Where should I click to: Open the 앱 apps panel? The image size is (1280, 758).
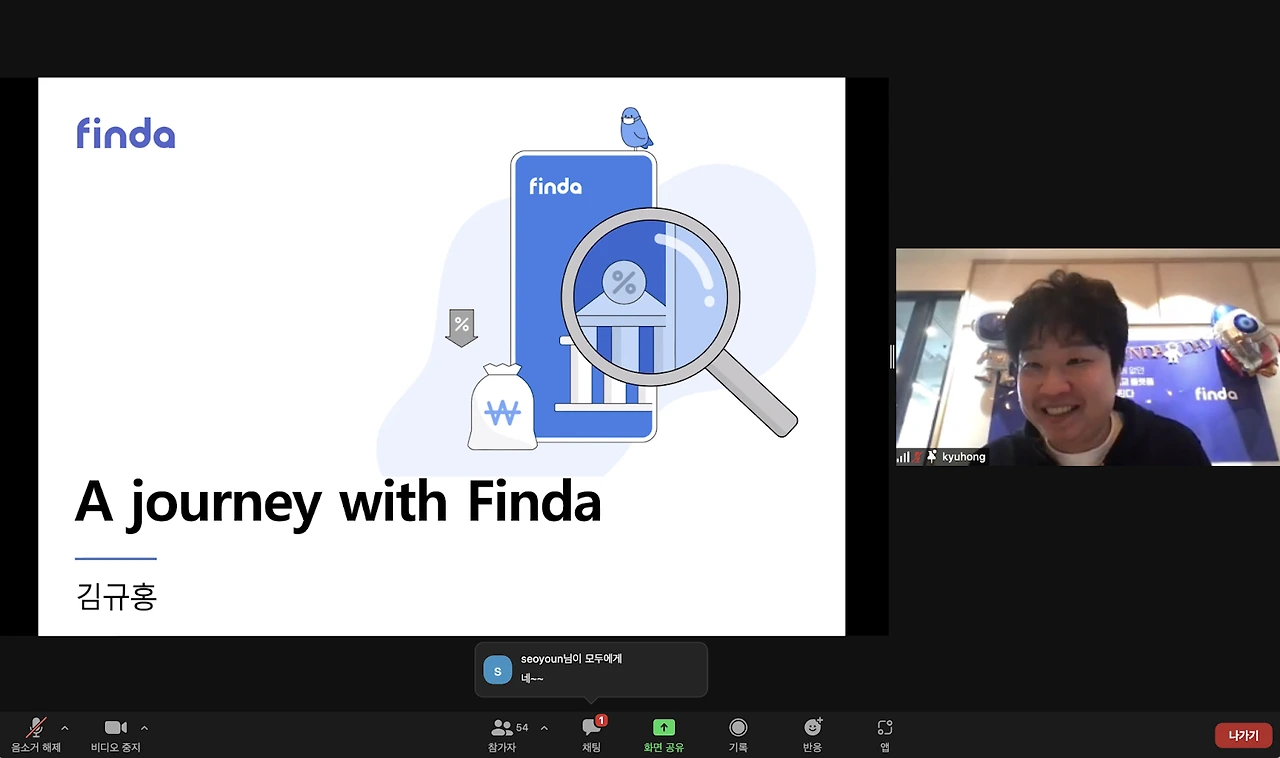coord(885,735)
